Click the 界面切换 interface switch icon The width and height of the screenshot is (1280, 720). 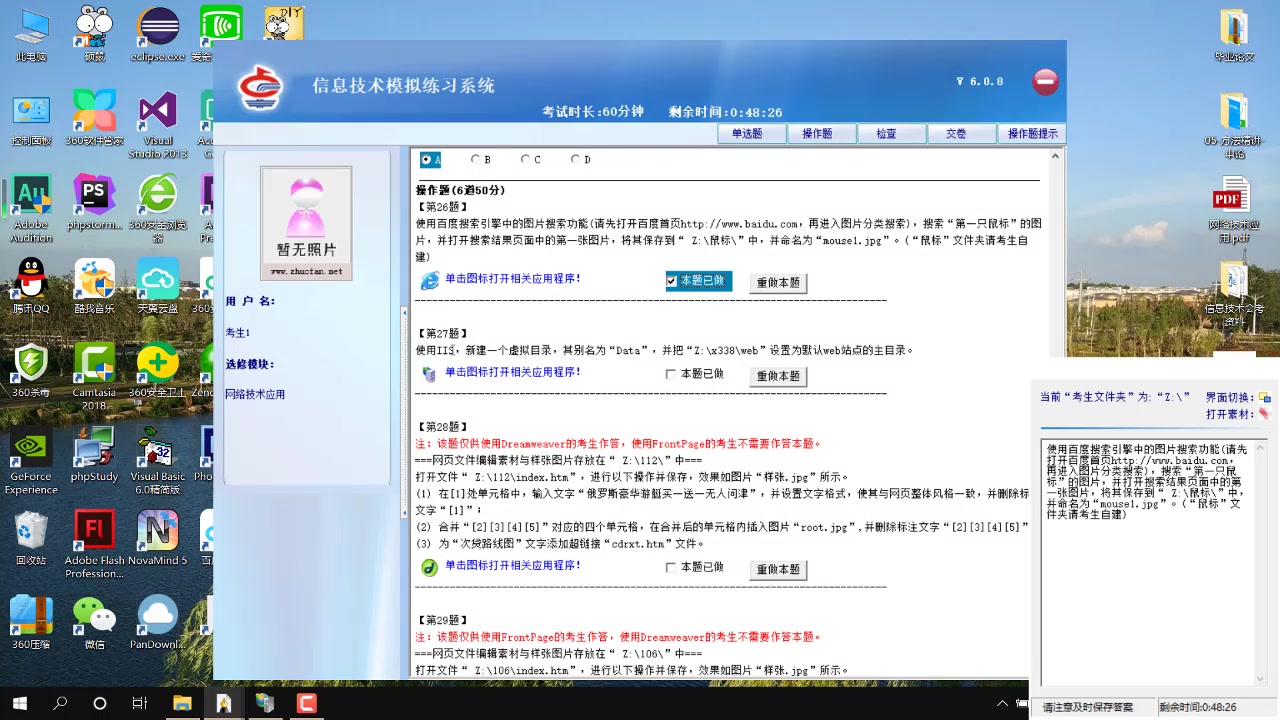1264,397
